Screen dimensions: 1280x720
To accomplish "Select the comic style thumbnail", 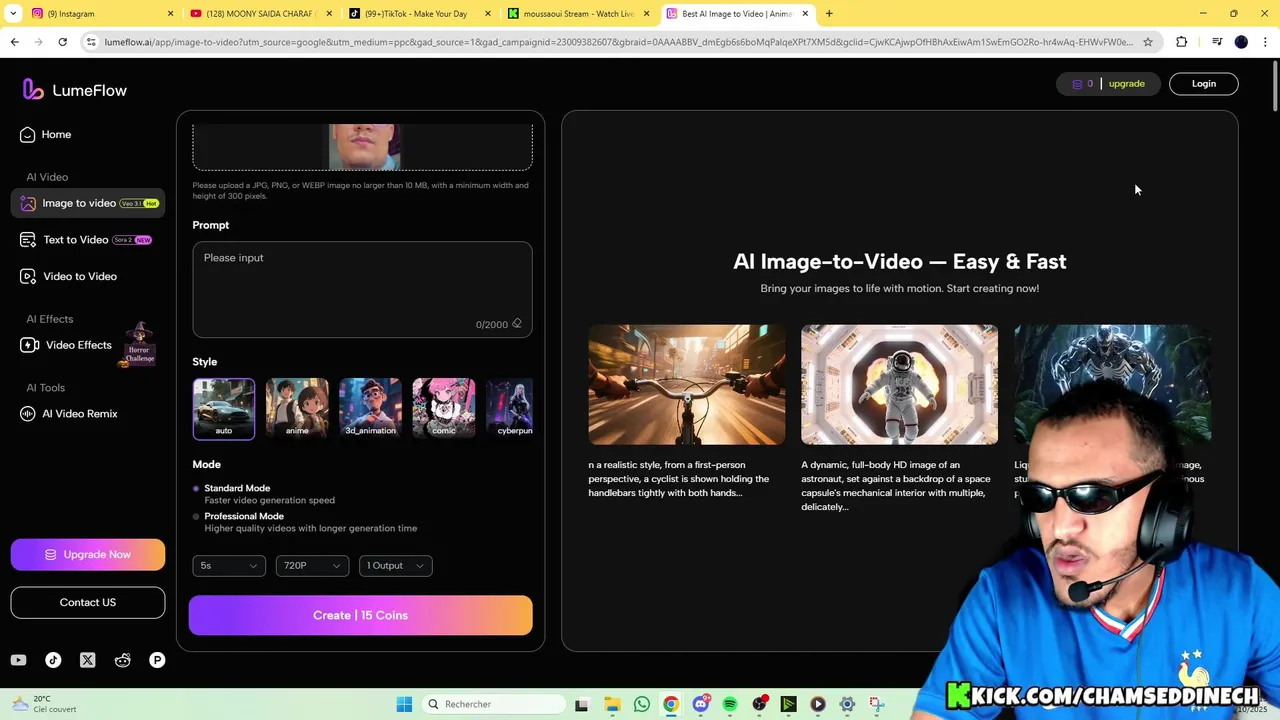I will (444, 409).
